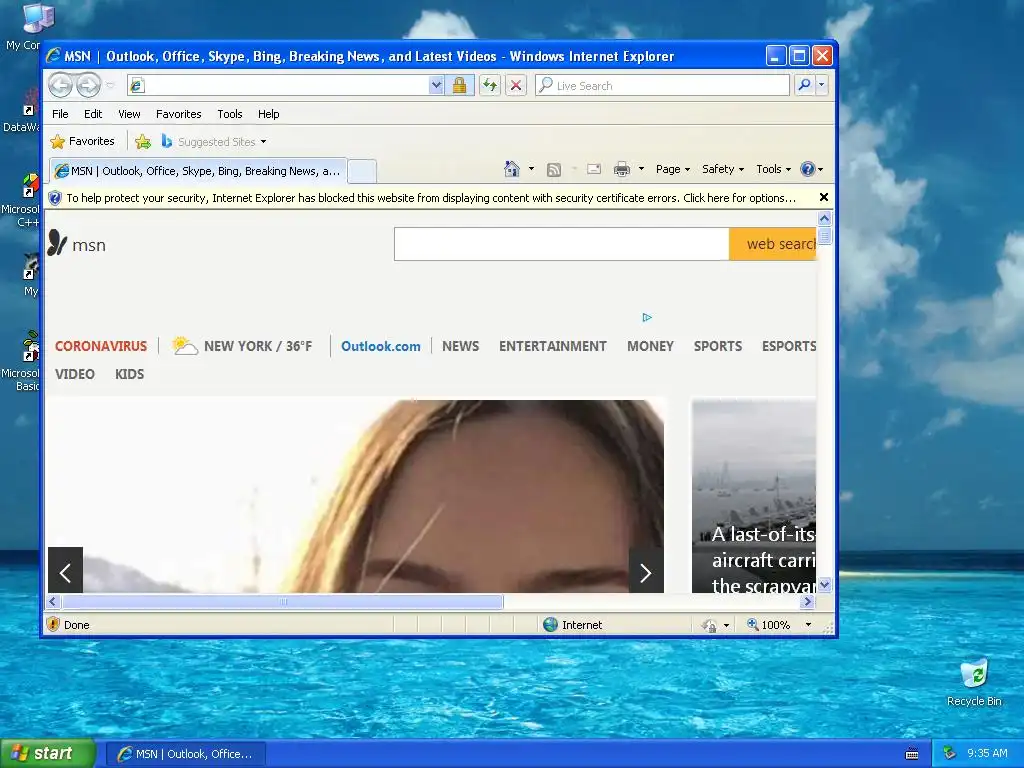Open the Page dropdown menu
1024x768 pixels.
(x=673, y=169)
